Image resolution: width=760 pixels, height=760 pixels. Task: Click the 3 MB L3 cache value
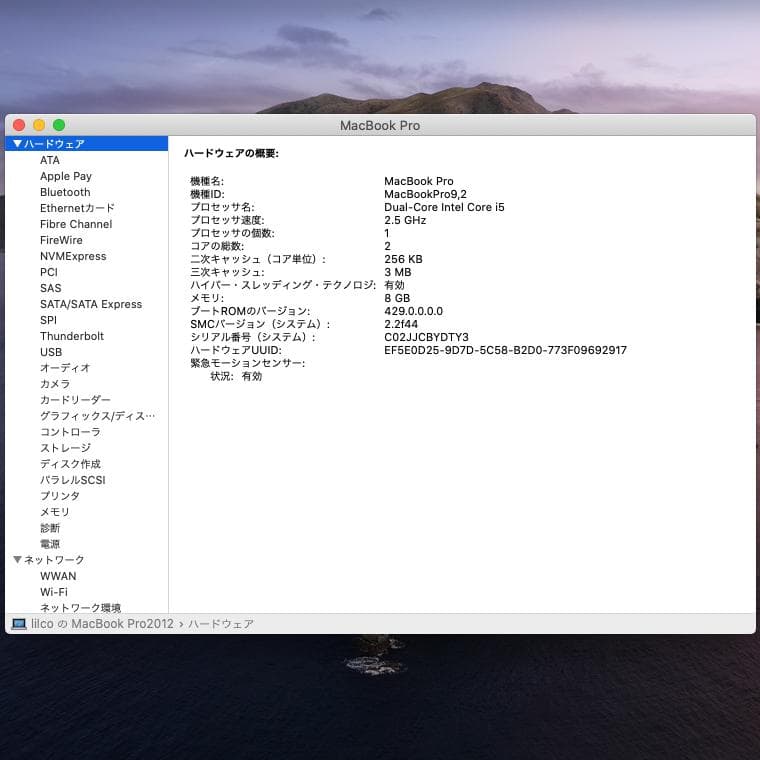pos(397,272)
